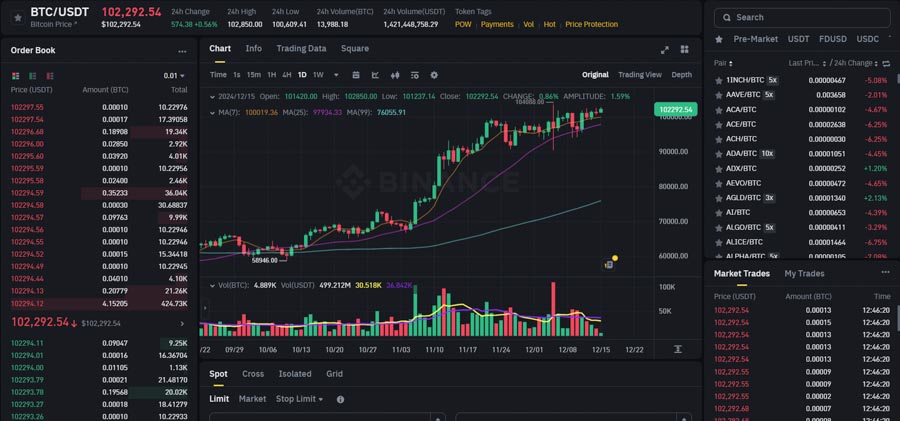Image resolution: width=900 pixels, height=421 pixels.
Task: Open Market Trades more options menu
Action: 886,272
